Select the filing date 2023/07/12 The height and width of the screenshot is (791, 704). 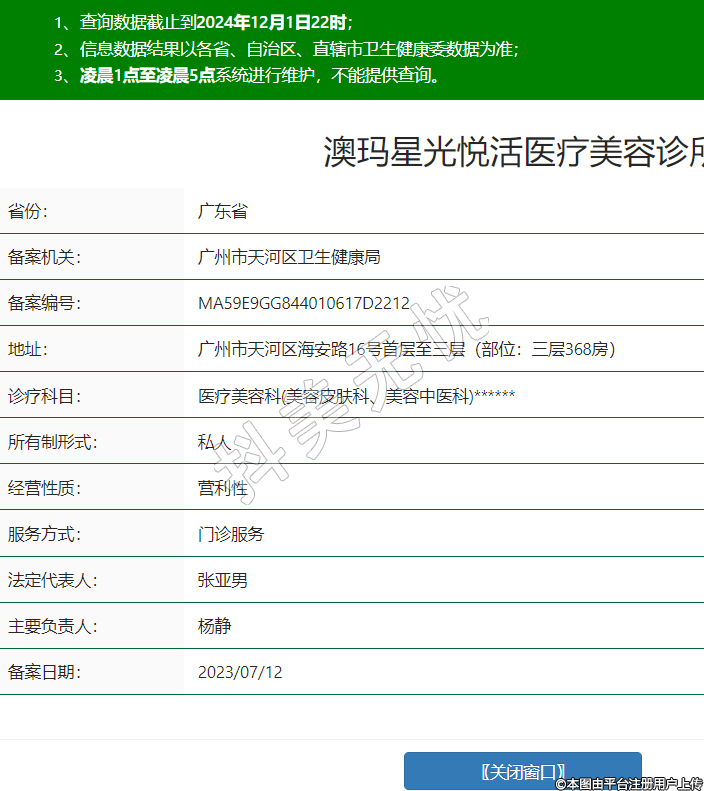tap(240, 672)
